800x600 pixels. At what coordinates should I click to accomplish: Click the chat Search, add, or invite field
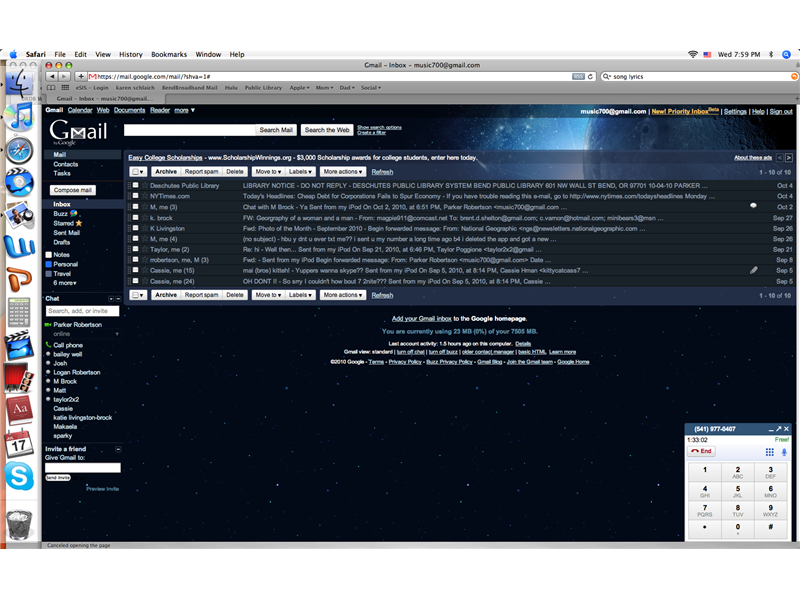click(82, 311)
